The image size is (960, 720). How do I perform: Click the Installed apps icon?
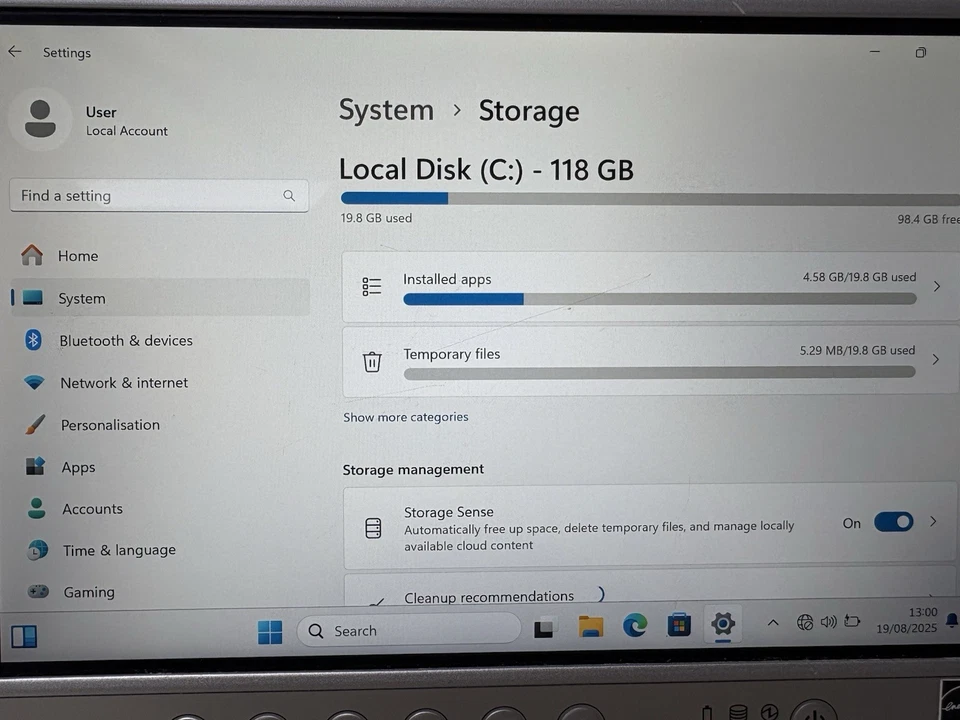pos(372,286)
